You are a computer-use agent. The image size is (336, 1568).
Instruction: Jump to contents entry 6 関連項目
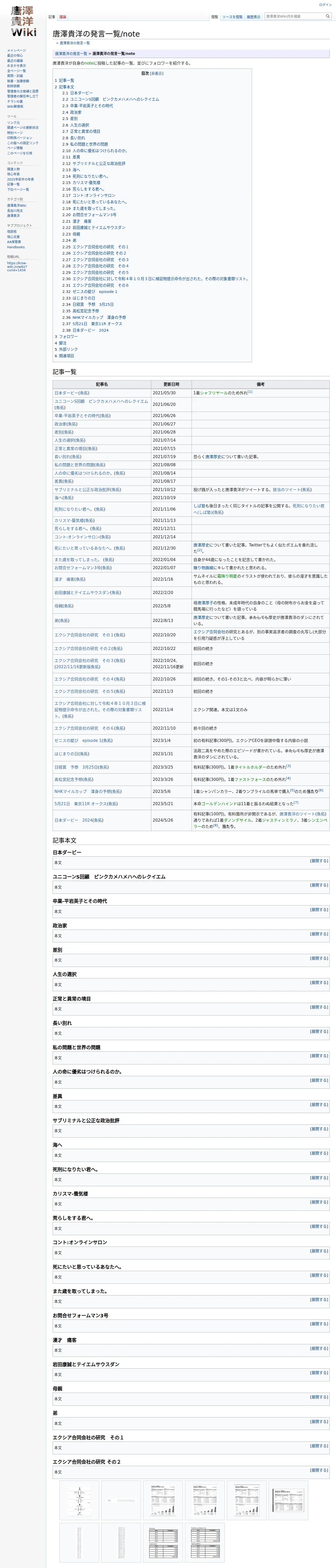(66, 356)
